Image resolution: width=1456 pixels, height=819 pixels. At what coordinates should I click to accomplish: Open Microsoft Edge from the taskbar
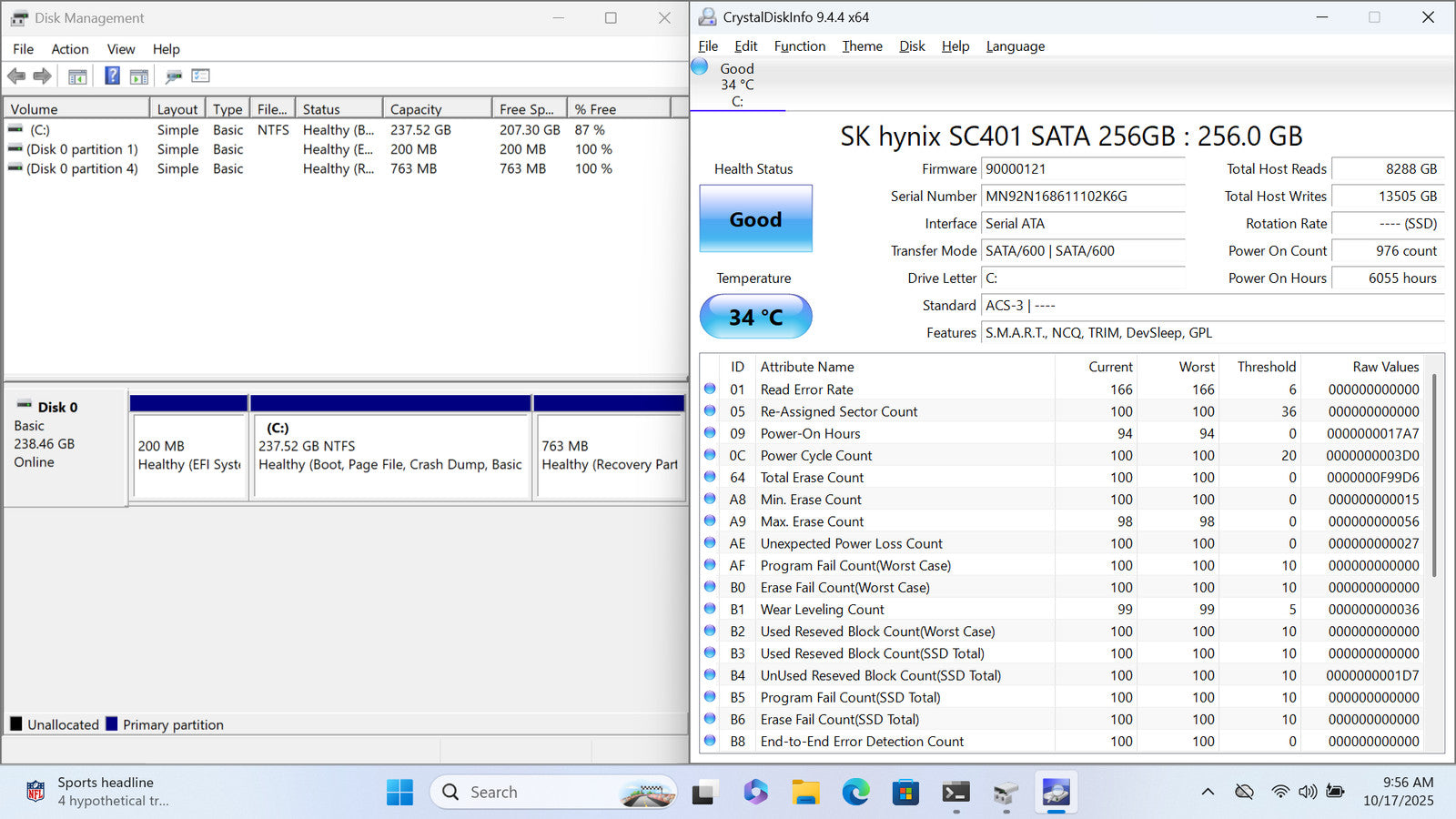(855, 793)
